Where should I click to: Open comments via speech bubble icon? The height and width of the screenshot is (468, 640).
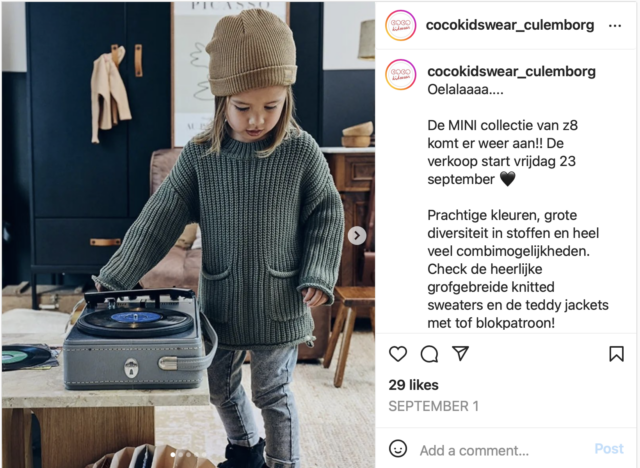click(x=429, y=354)
